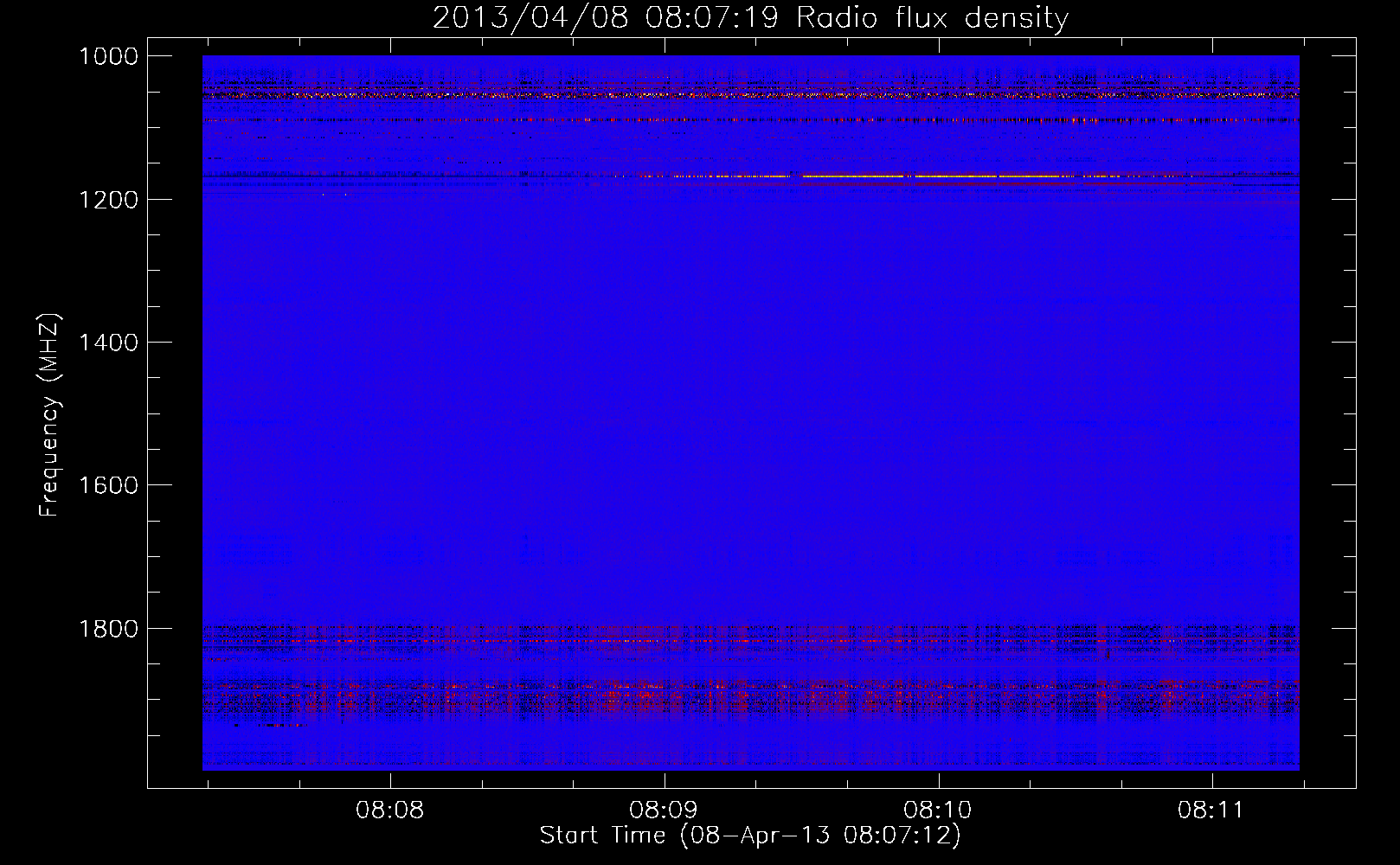Viewport: 1400px width, 865px height.
Task: Click the 08:10 time tick label
Action: pyautogui.click(x=938, y=811)
